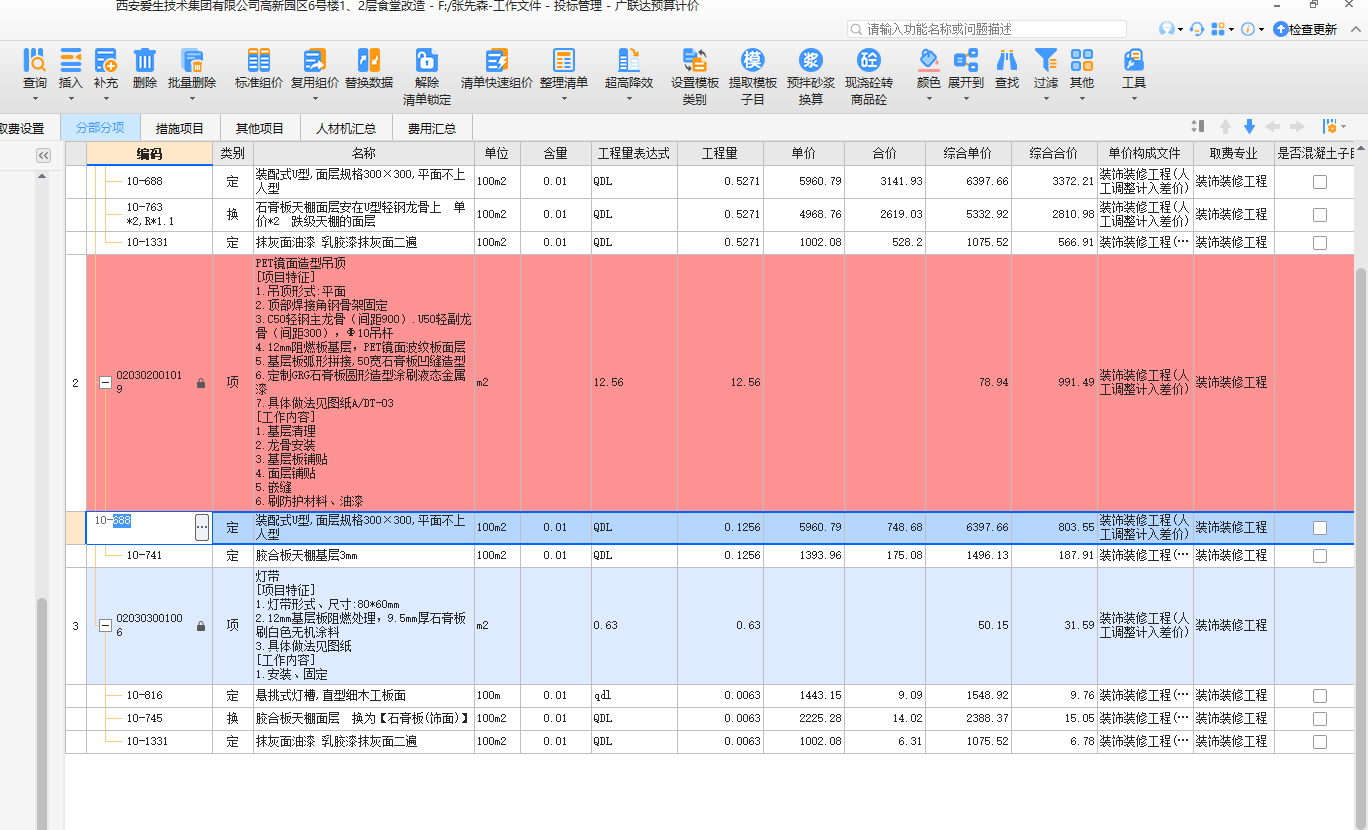Switch to the 分部分项 tab
The width and height of the screenshot is (1368, 830).
(x=100, y=128)
